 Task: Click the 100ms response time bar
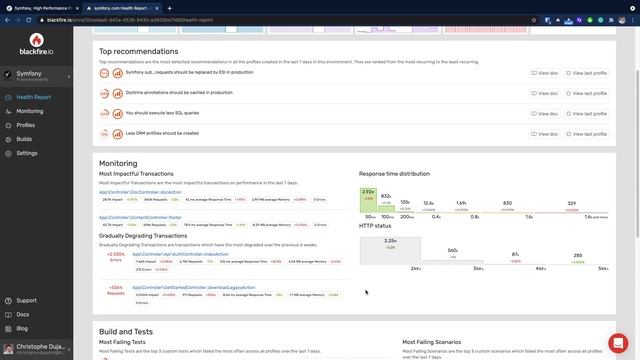pyautogui.click(x=386, y=209)
